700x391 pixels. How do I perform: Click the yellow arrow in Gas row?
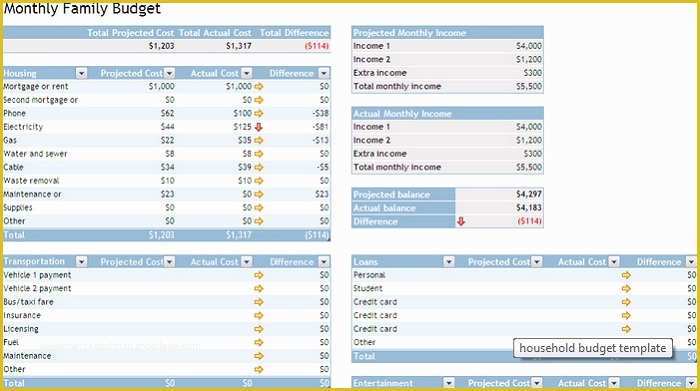[x=259, y=140]
